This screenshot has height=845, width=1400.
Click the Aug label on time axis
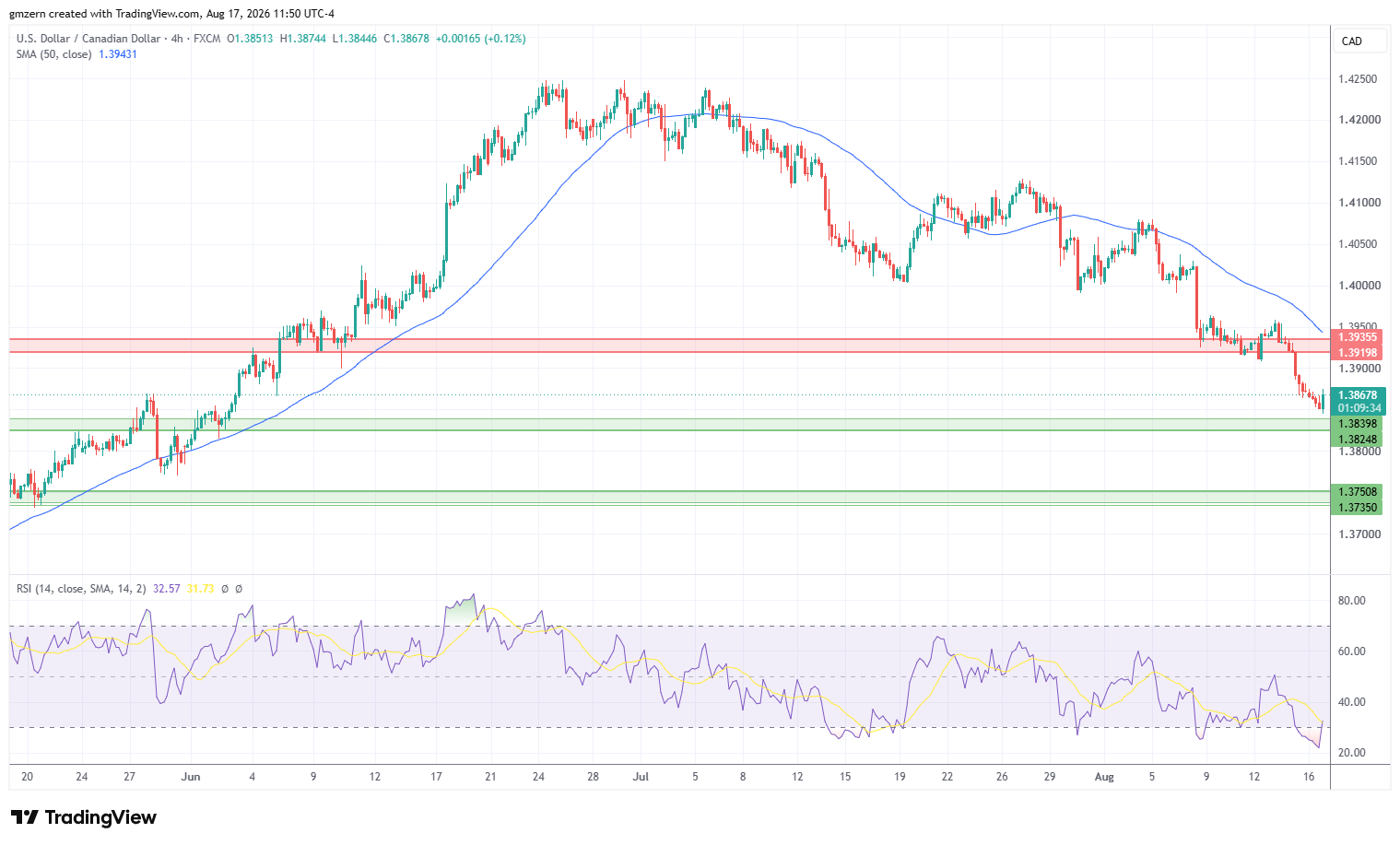(x=1104, y=777)
